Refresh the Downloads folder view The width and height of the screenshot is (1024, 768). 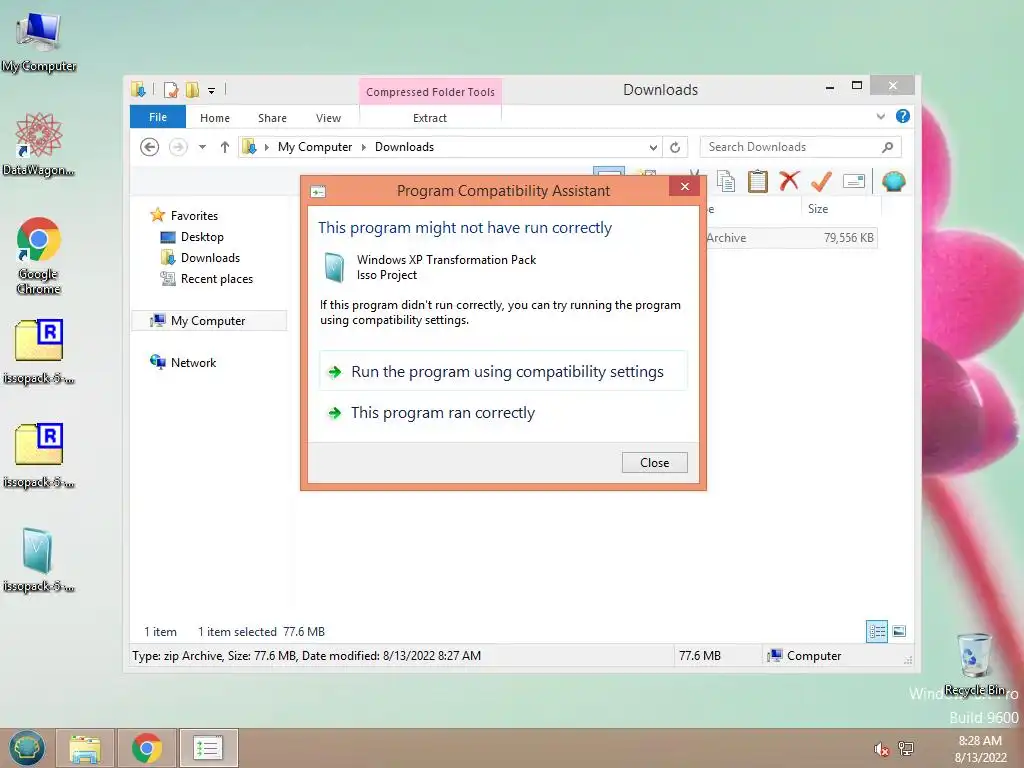point(675,147)
